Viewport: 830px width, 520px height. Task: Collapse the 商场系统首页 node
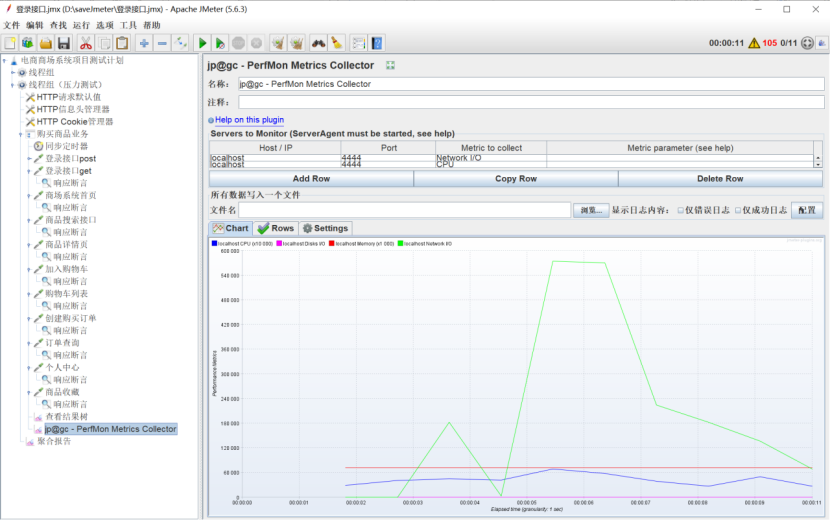[x=29, y=195]
